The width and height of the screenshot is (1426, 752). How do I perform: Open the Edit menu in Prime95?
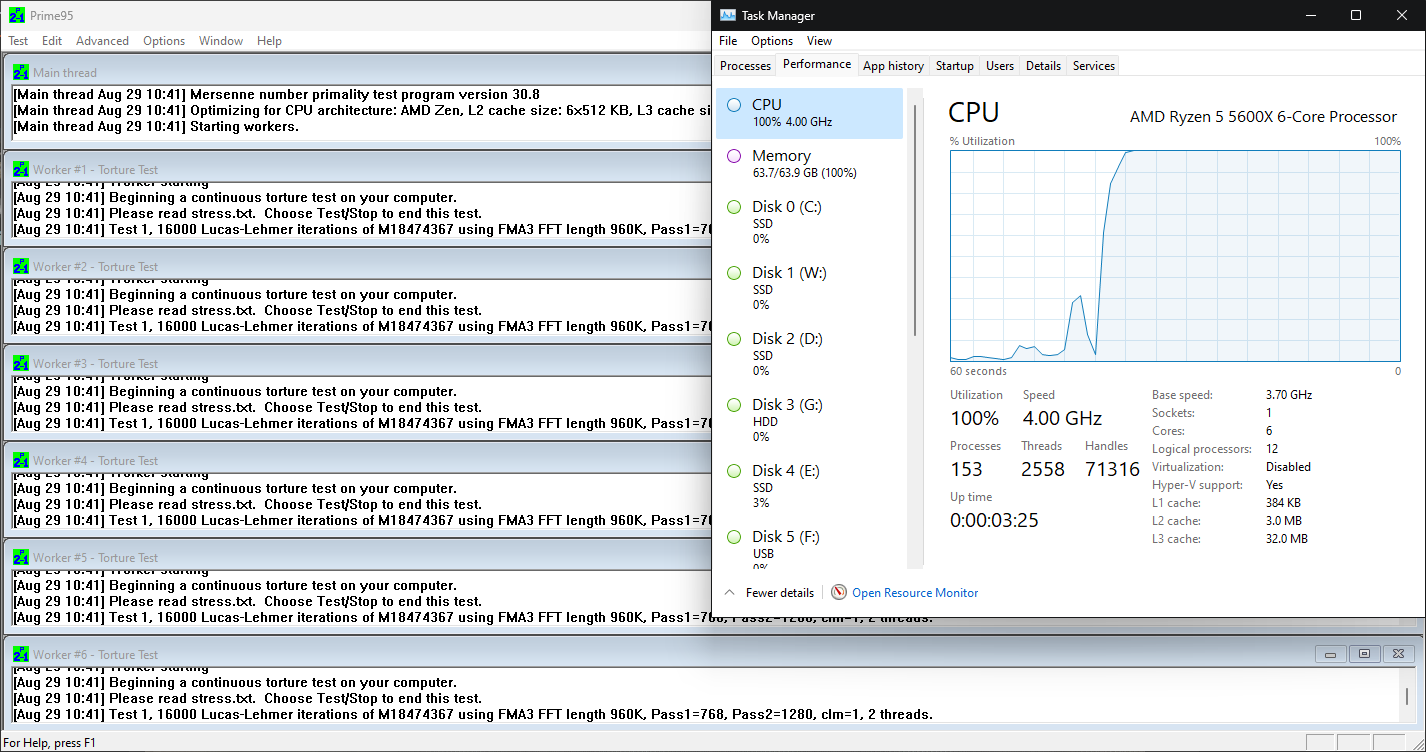(x=52, y=41)
